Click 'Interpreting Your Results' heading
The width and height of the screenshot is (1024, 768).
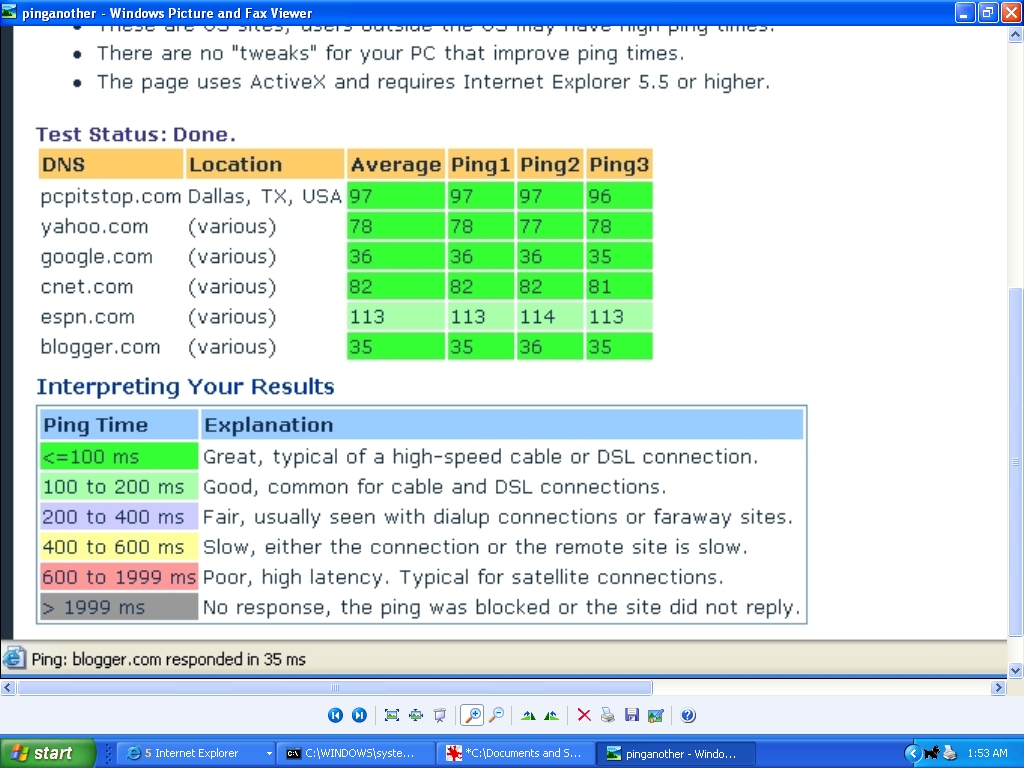pyautogui.click(x=185, y=387)
